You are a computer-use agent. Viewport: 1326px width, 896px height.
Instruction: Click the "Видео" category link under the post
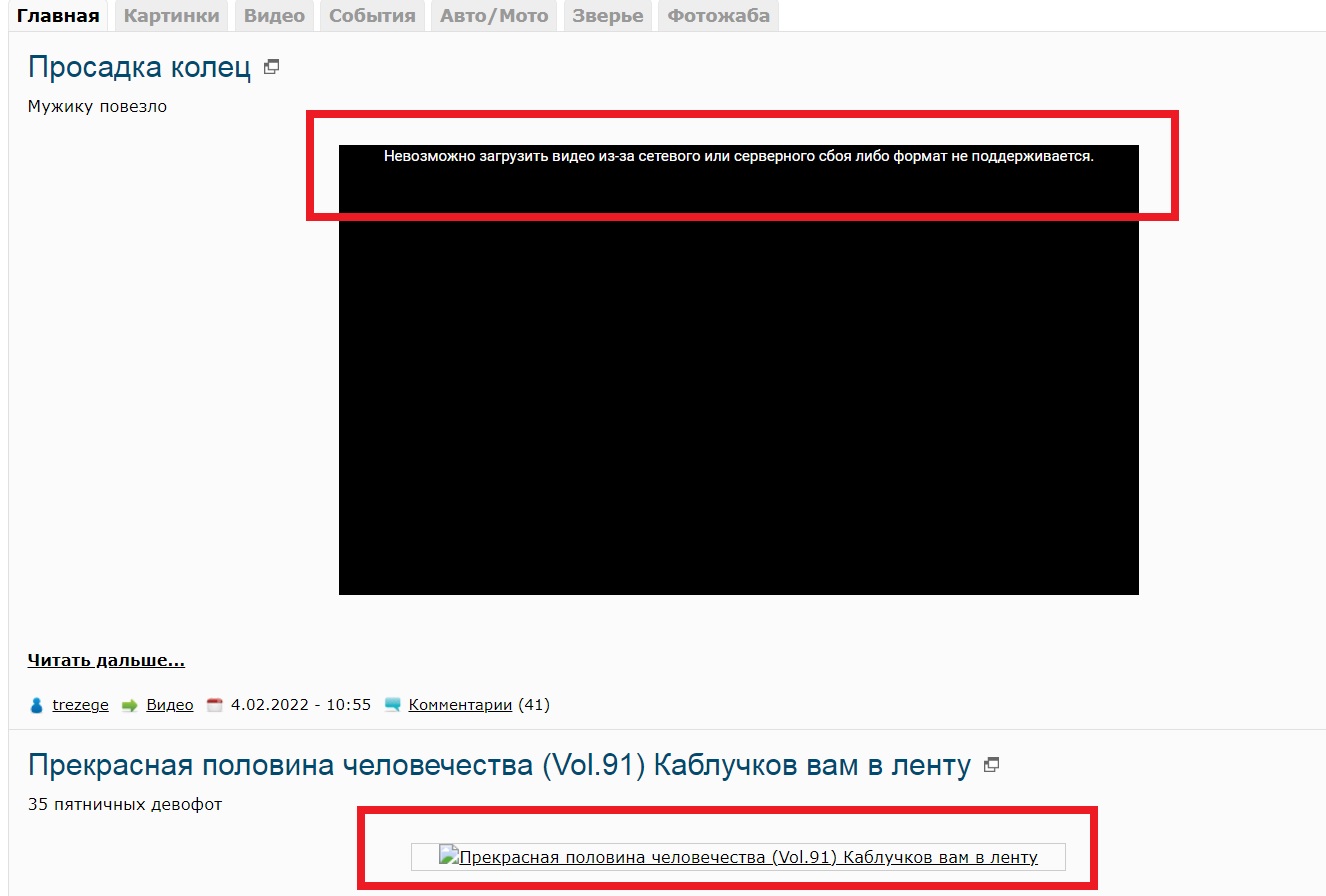tap(169, 705)
